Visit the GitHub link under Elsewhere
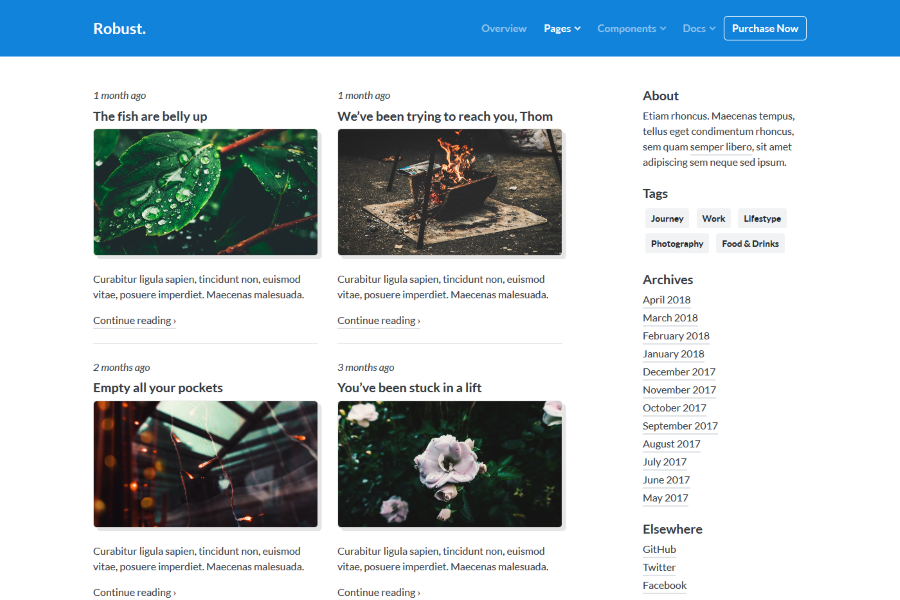 tap(659, 549)
